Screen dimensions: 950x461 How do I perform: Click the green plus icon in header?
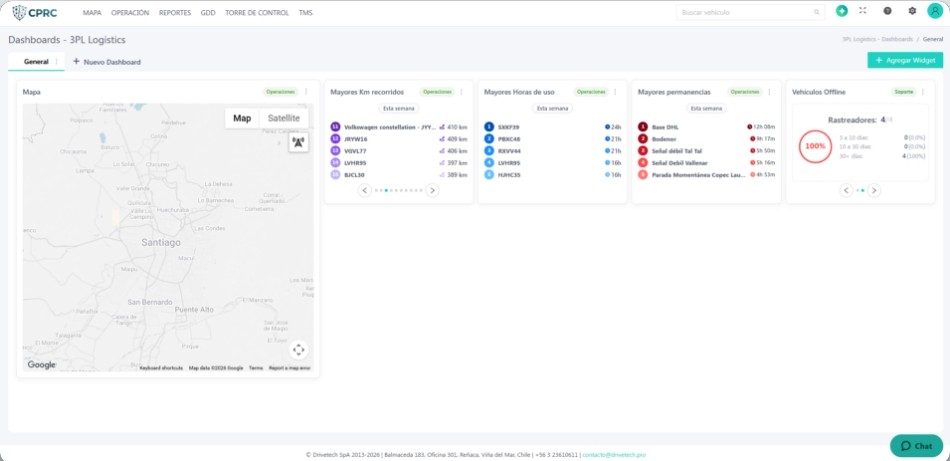click(x=842, y=11)
